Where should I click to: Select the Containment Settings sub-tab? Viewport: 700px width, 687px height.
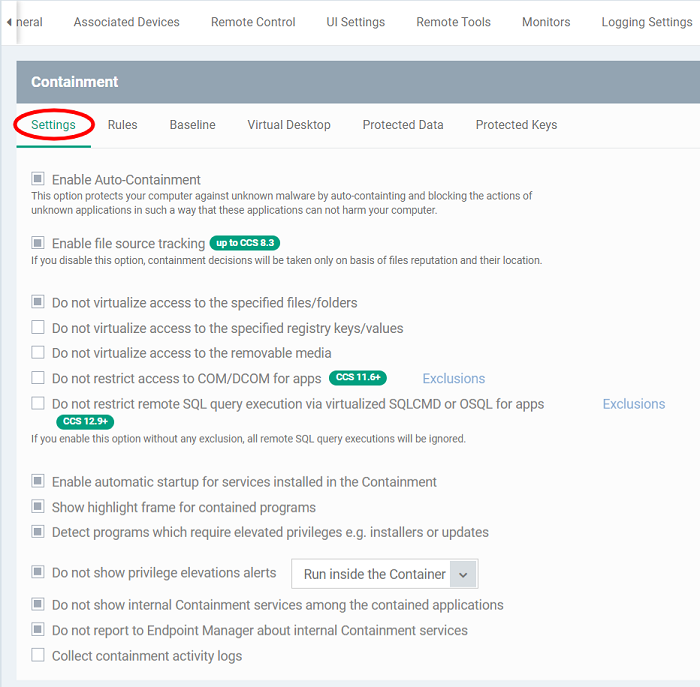(53, 125)
